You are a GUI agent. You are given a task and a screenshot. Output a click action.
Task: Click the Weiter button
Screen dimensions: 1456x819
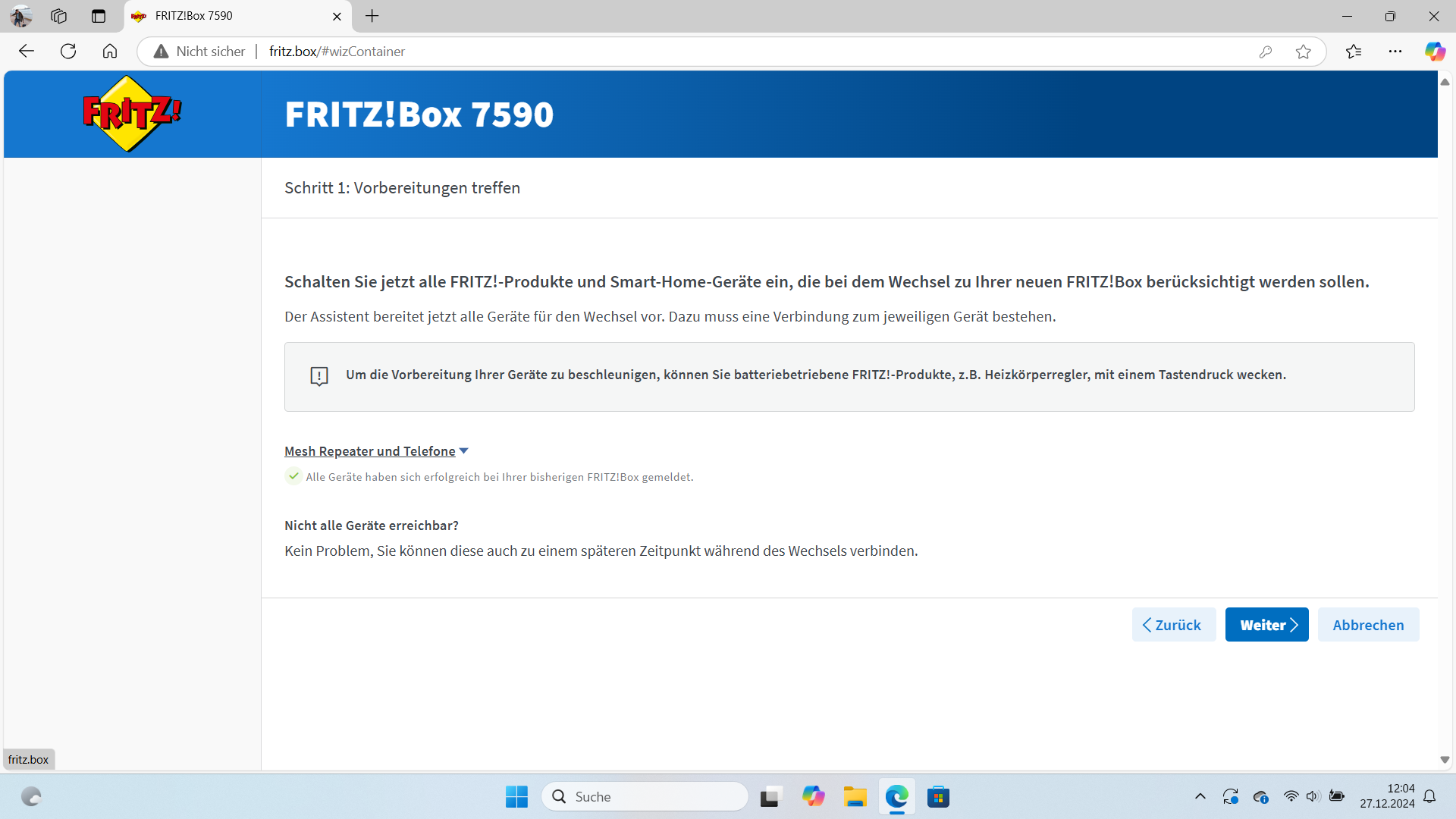1266,625
